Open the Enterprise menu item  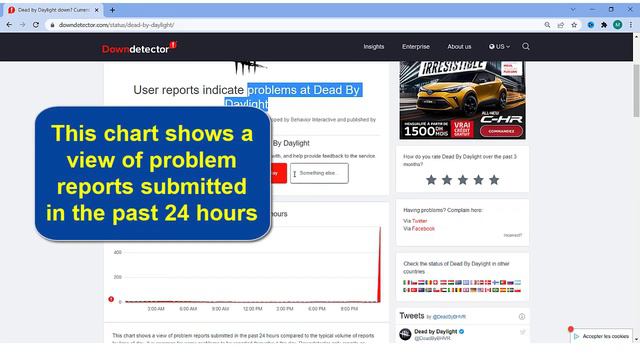click(416, 47)
